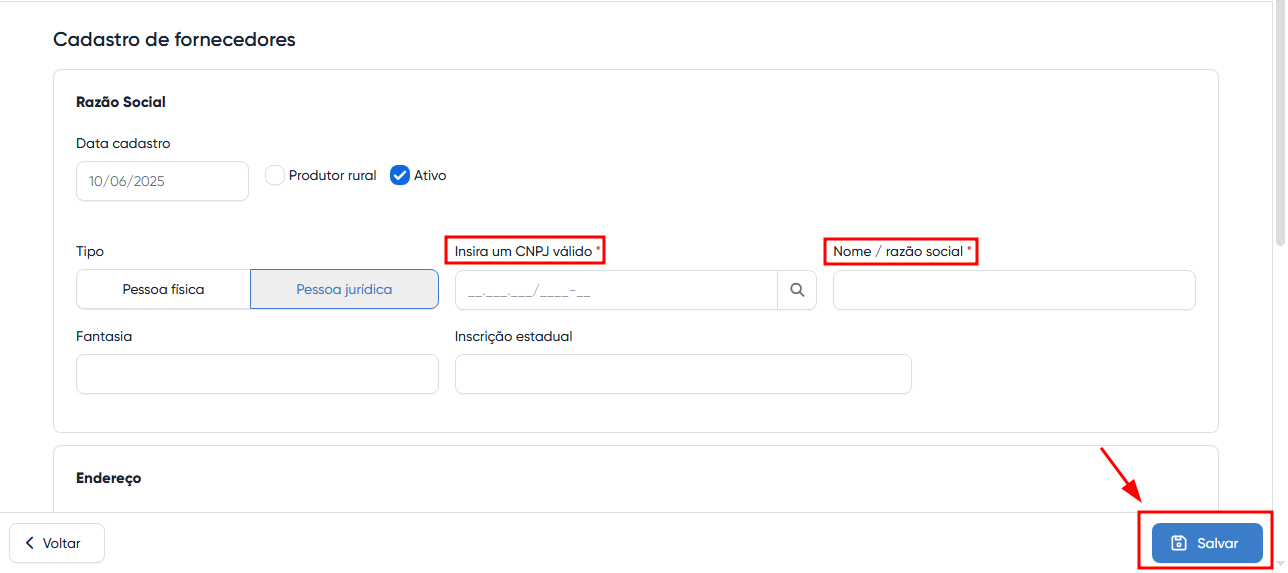Click into the Fantasia text field
This screenshot has width=1288, height=573.
coord(257,374)
